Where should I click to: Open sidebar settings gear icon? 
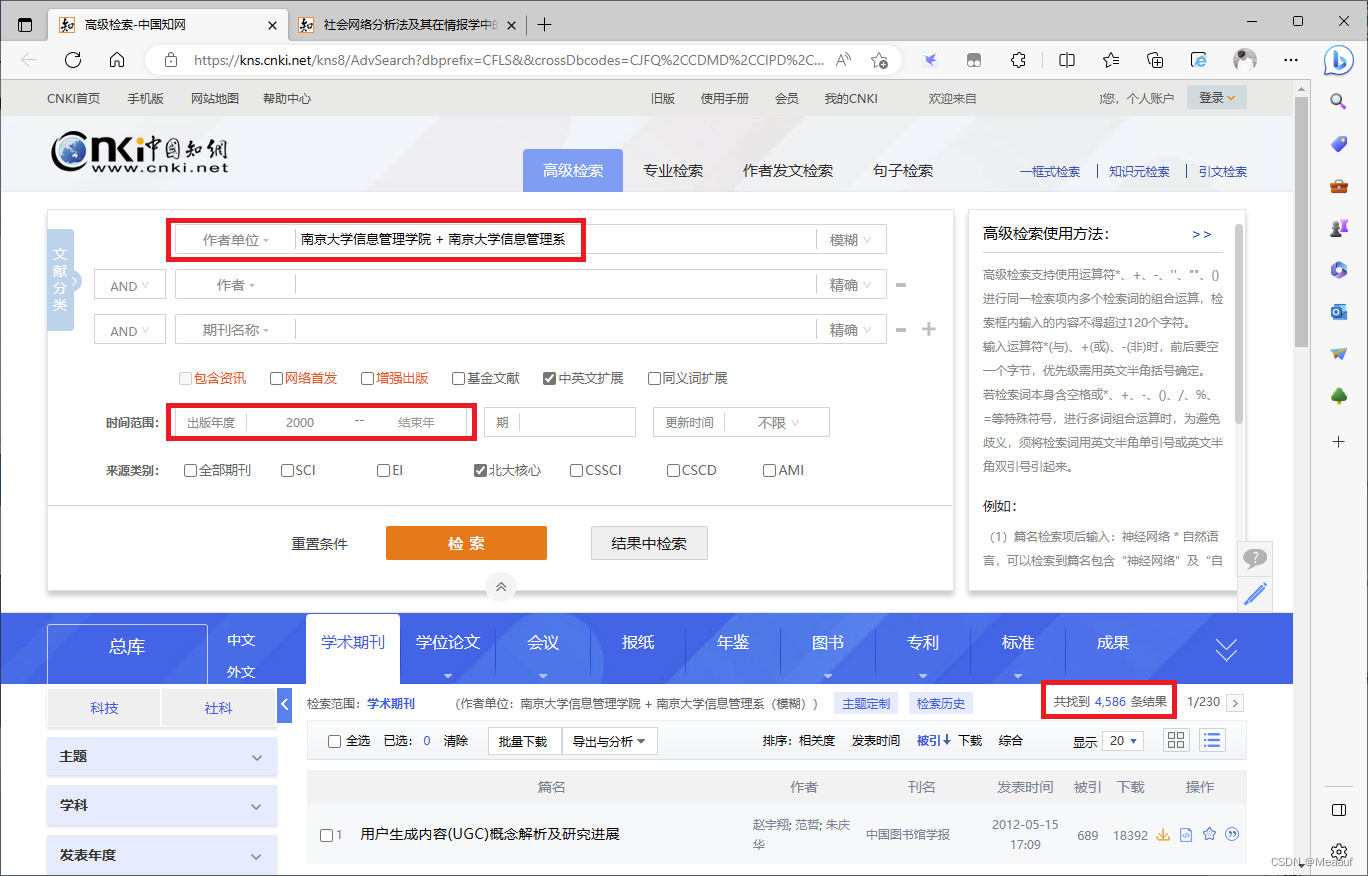1339,852
